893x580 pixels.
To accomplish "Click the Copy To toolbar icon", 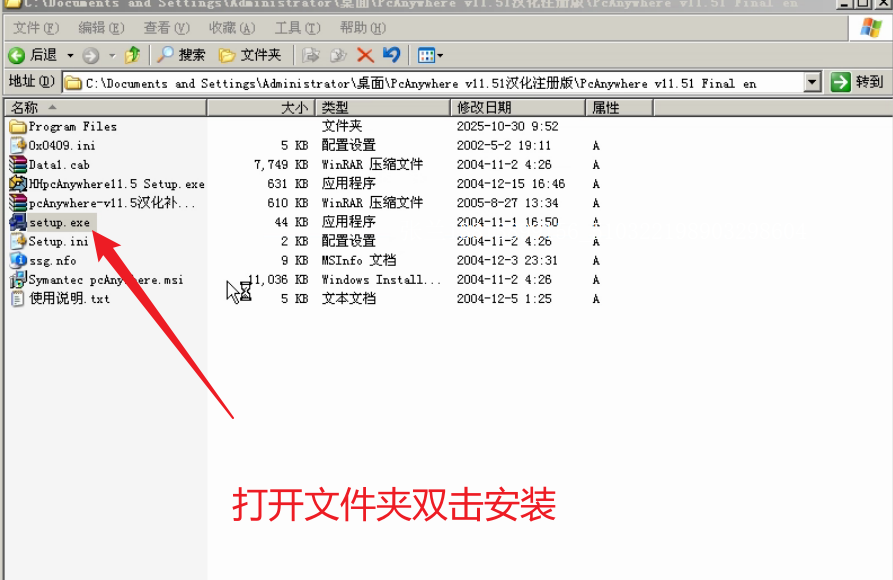I will tap(338, 55).
